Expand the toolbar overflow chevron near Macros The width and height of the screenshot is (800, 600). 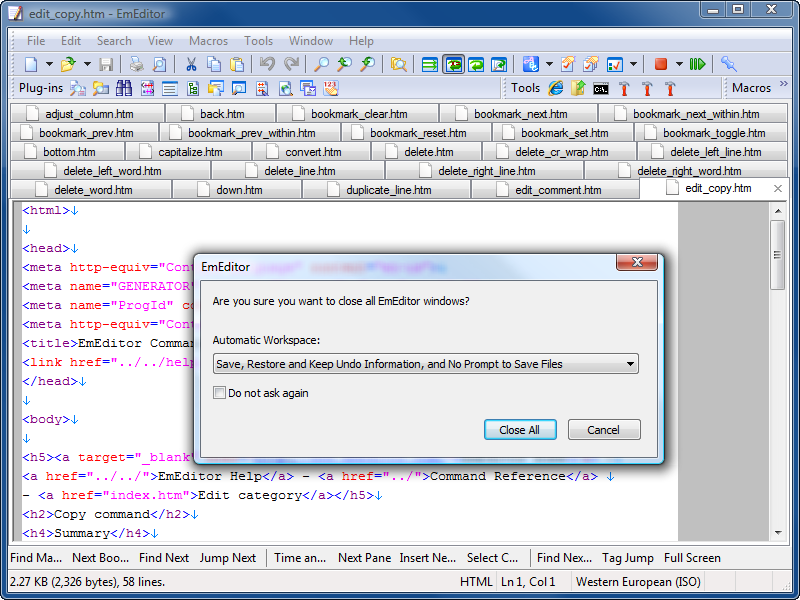click(784, 83)
